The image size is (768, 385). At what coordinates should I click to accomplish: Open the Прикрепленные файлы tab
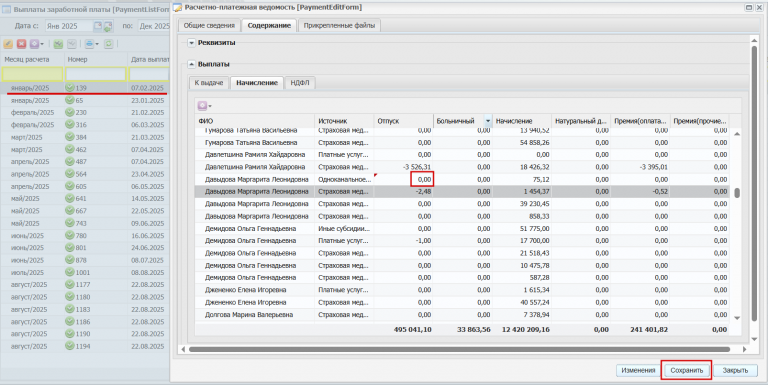click(339, 25)
